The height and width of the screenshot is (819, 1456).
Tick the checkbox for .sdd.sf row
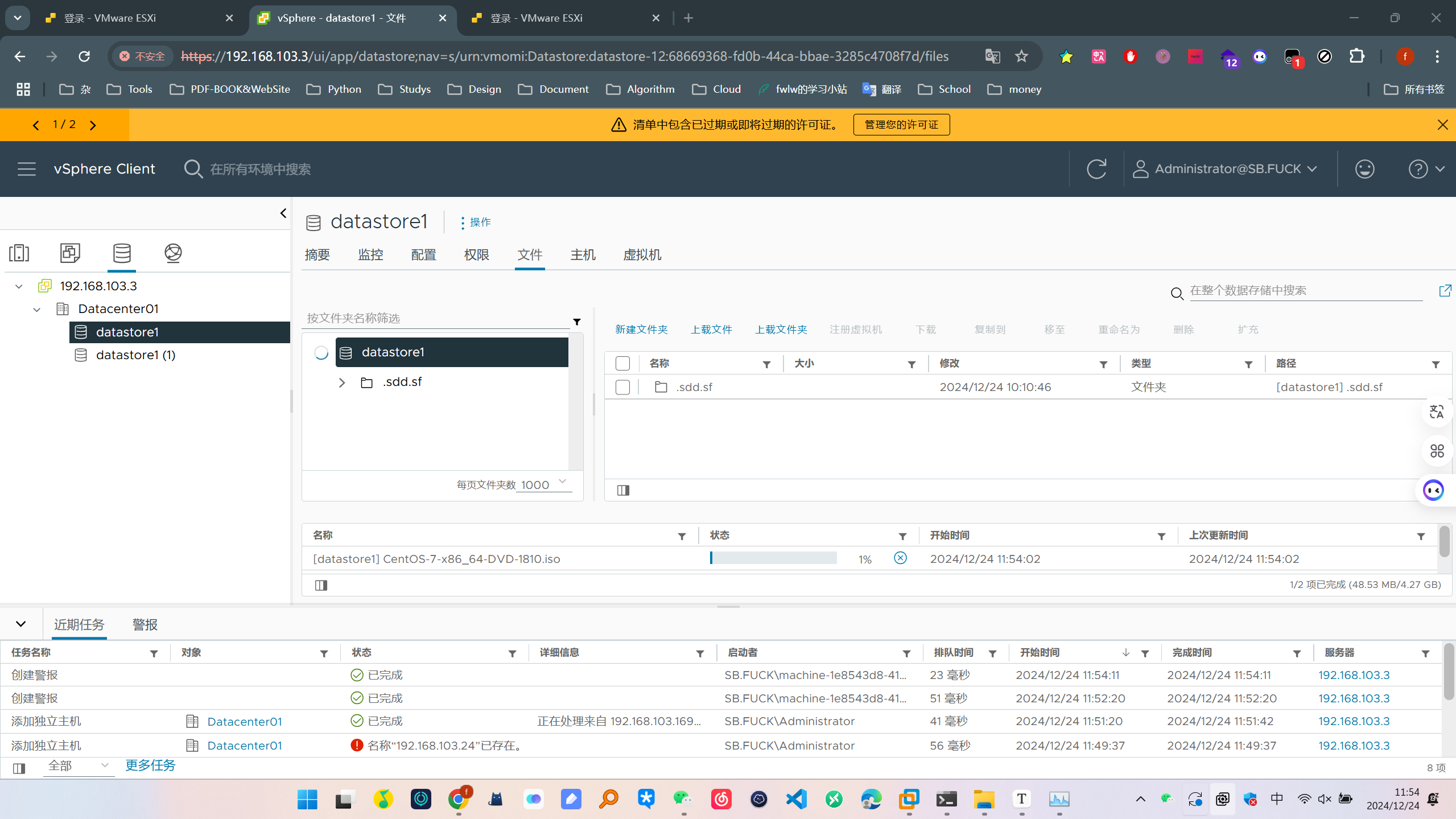point(622,388)
